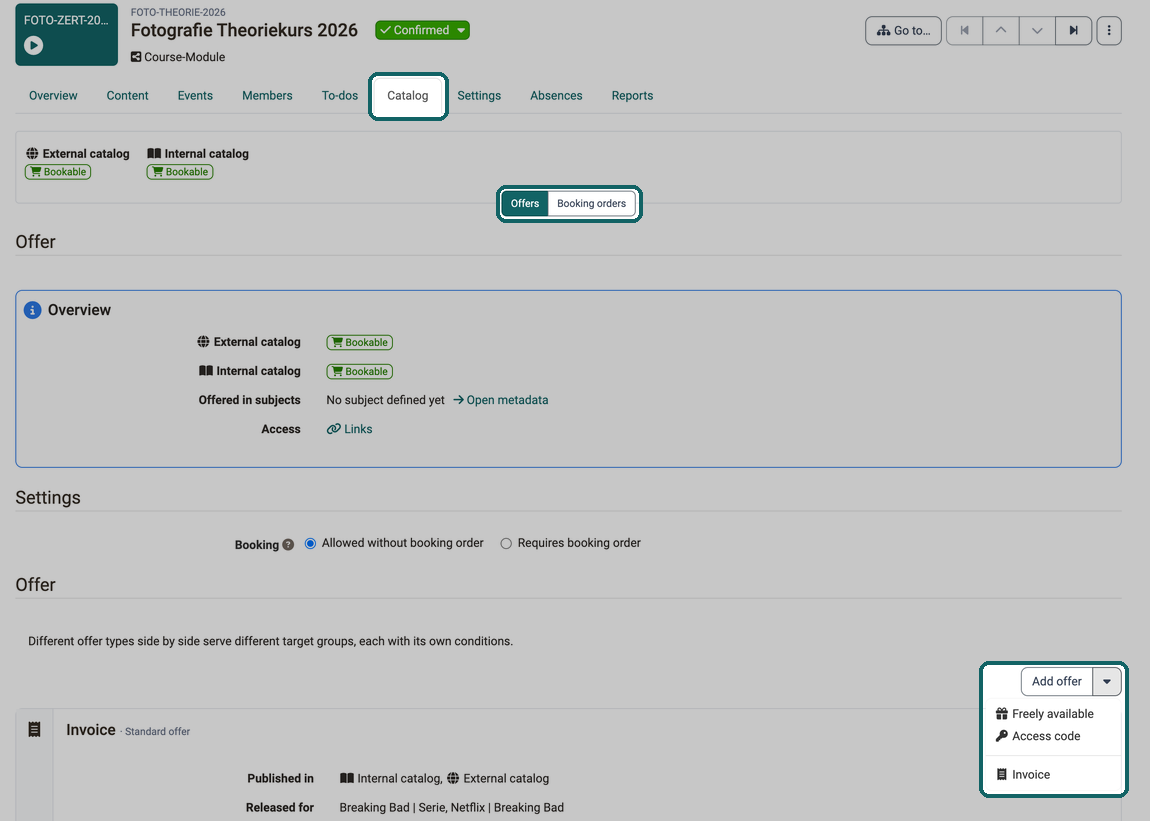
Task: Open the Content tab
Action: coord(128,96)
